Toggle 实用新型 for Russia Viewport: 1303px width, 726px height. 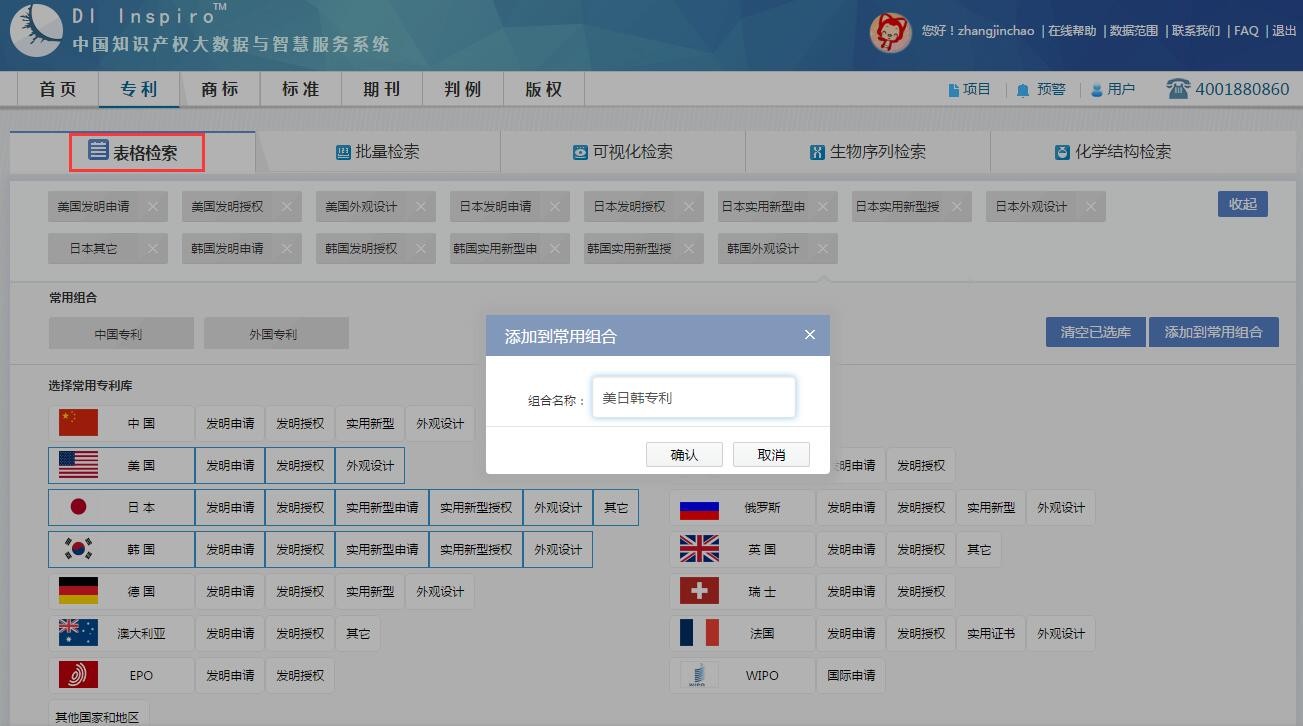pos(990,508)
